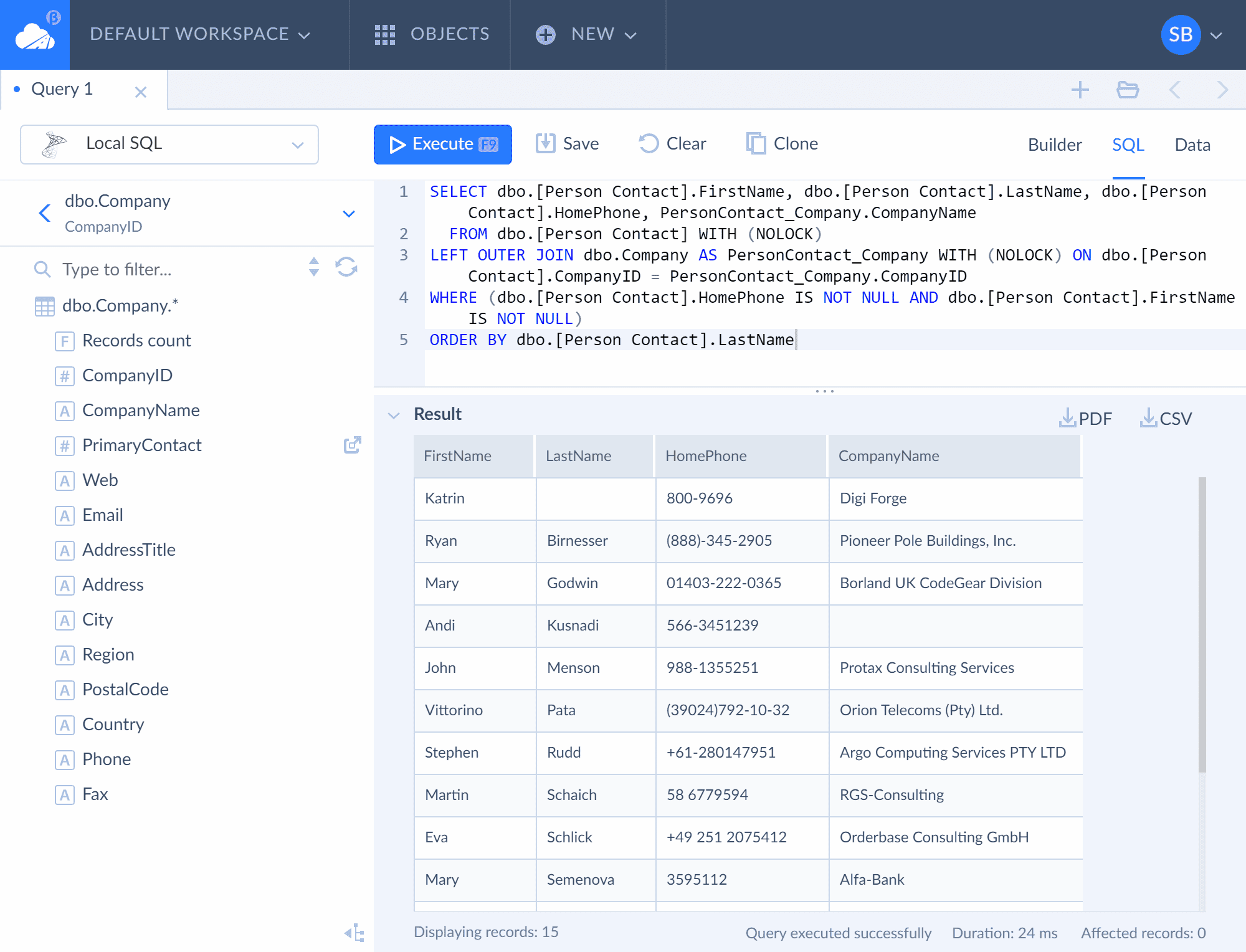Image resolution: width=1246 pixels, height=952 pixels.
Task: Toggle the sidebar tree panel icon
Action: click(x=354, y=933)
